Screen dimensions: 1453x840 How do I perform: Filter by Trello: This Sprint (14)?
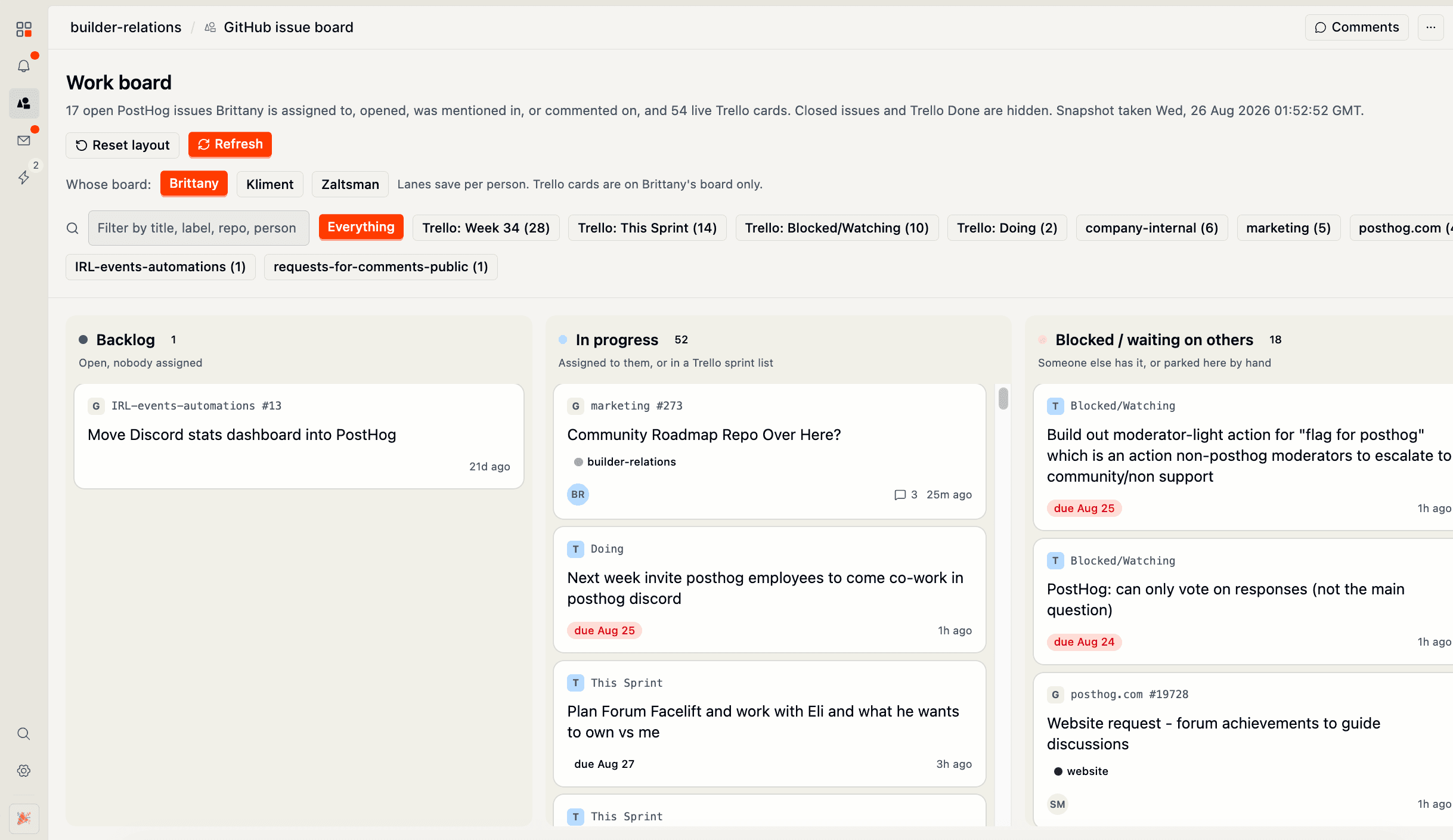click(x=648, y=228)
